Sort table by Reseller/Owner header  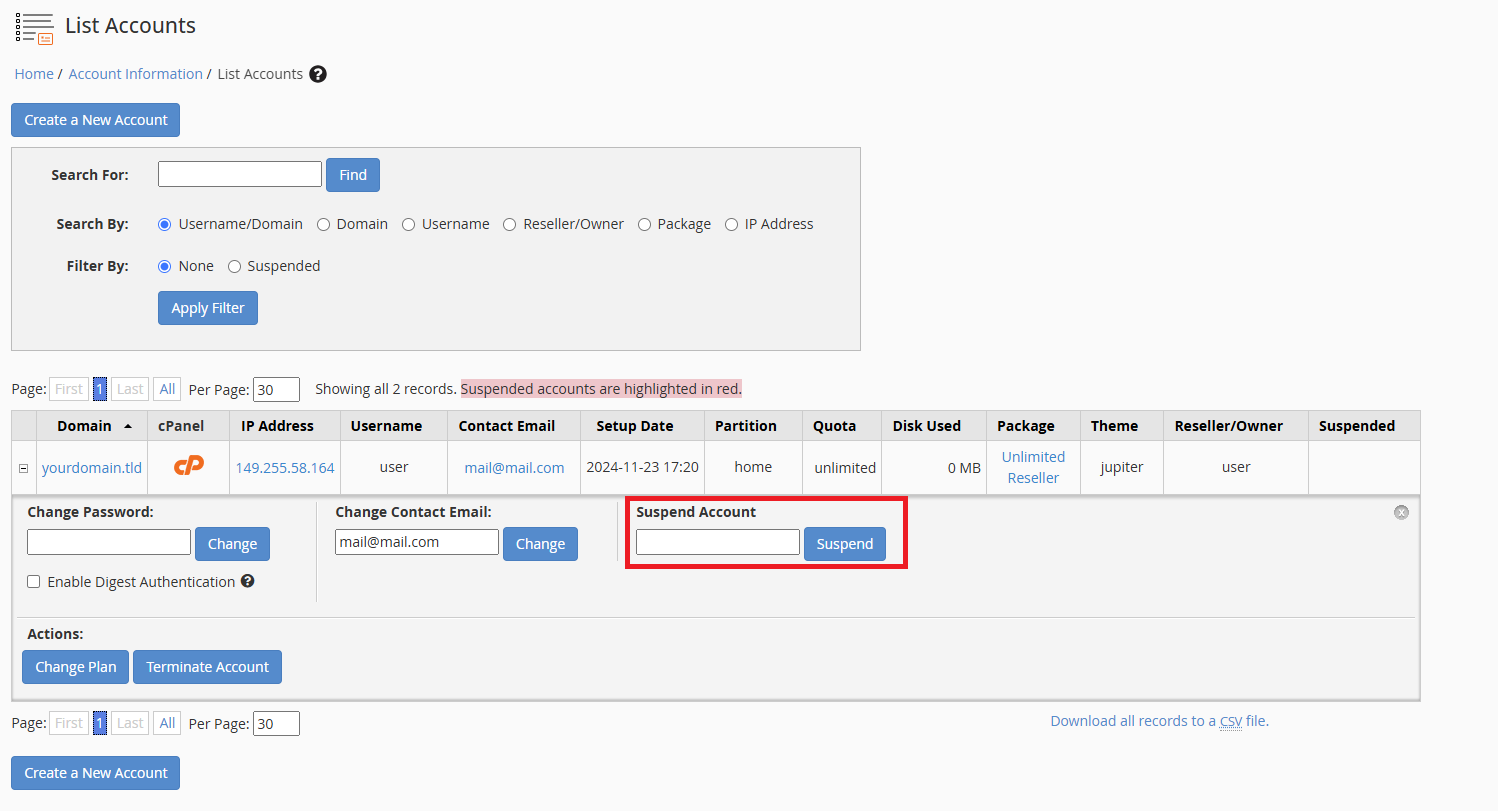pos(1229,426)
